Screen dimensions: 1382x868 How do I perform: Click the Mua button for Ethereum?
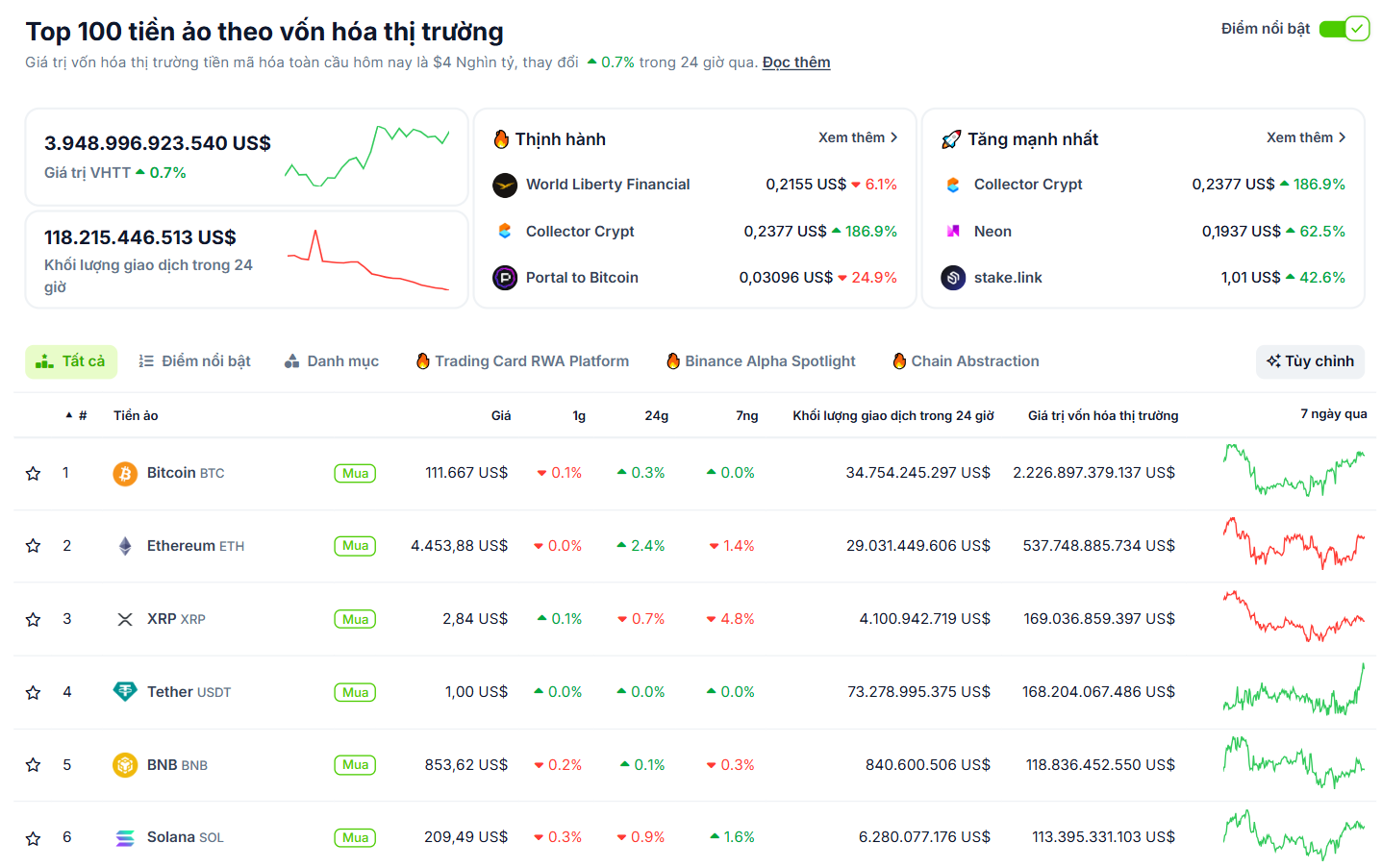point(355,545)
